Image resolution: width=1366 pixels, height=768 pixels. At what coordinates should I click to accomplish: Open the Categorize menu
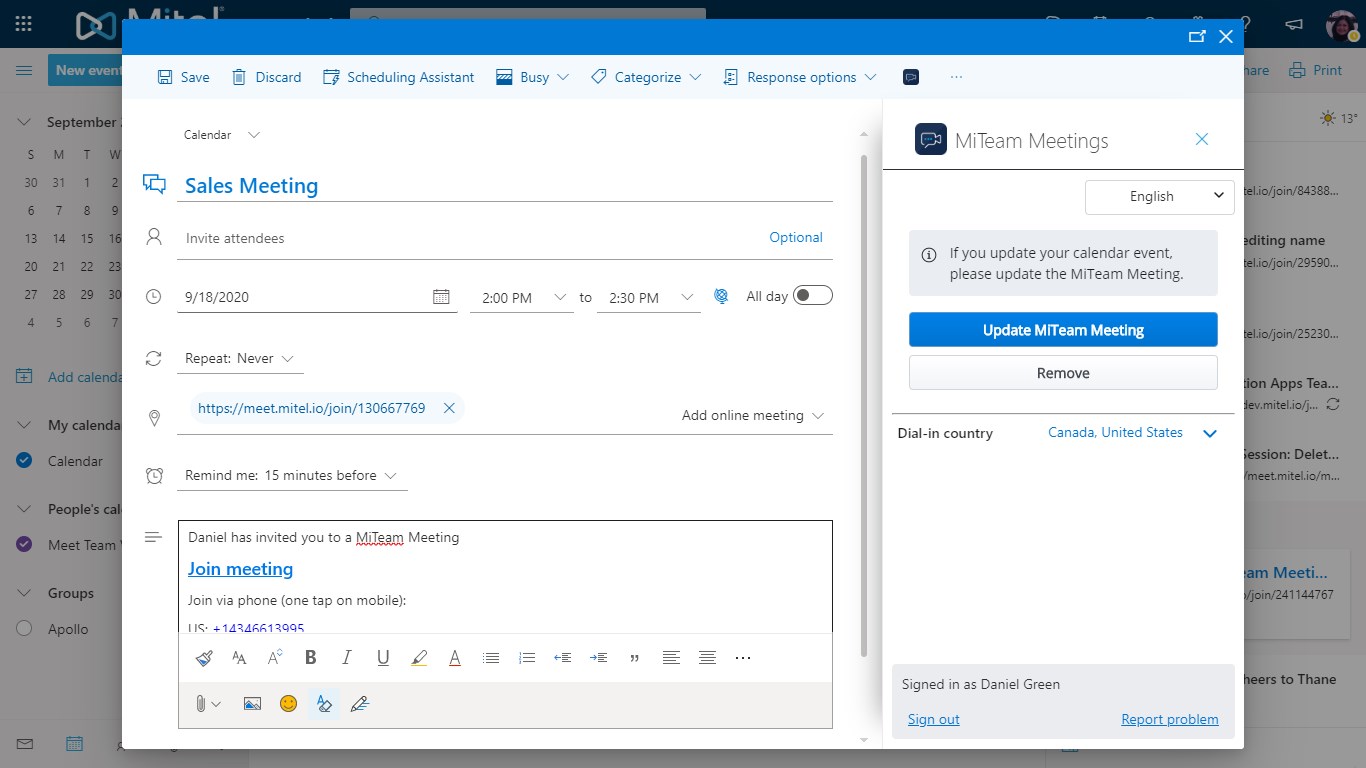click(x=646, y=77)
